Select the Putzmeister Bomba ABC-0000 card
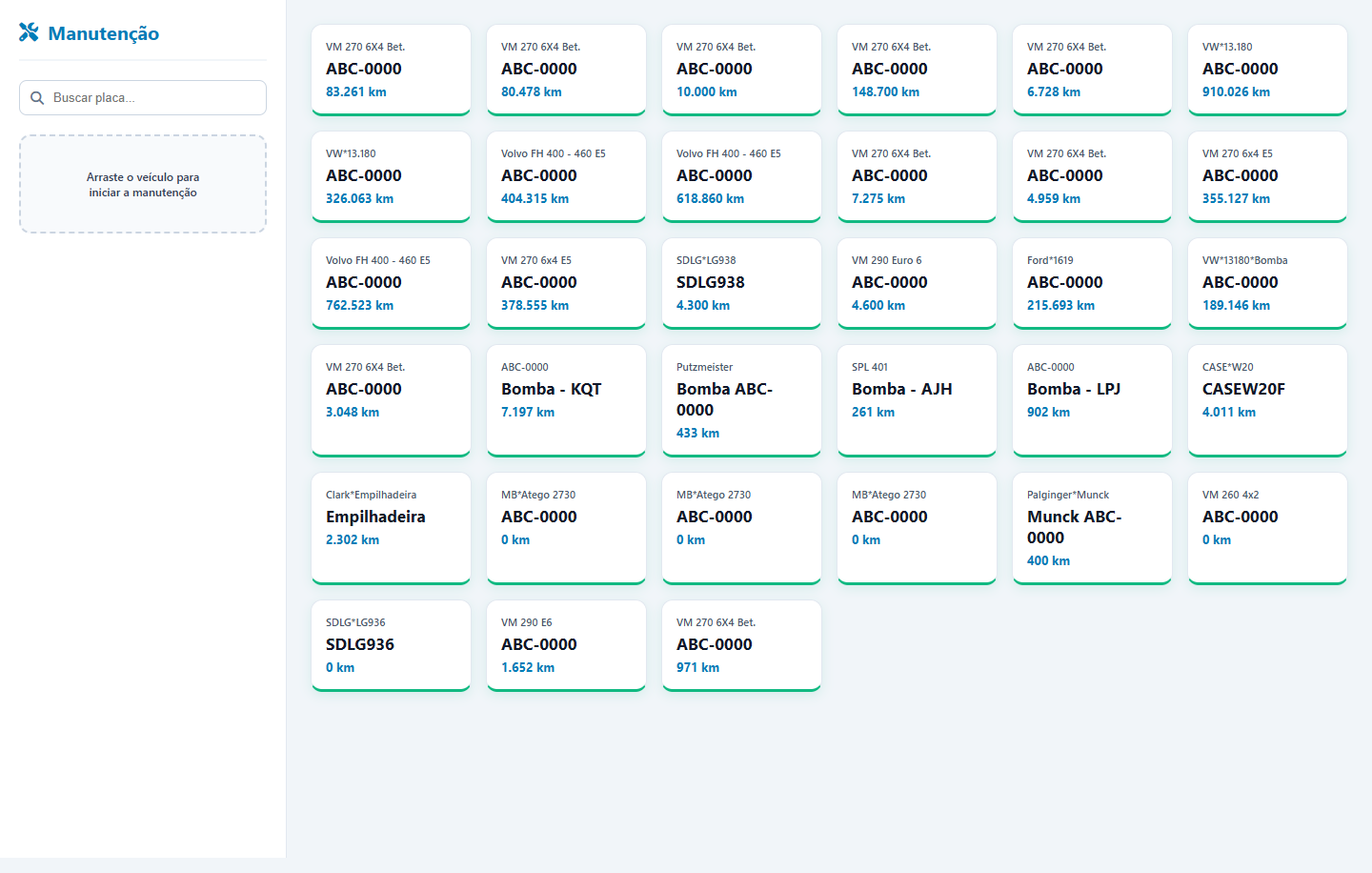The width and height of the screenshot is (1372, 873). pos(741,401)
